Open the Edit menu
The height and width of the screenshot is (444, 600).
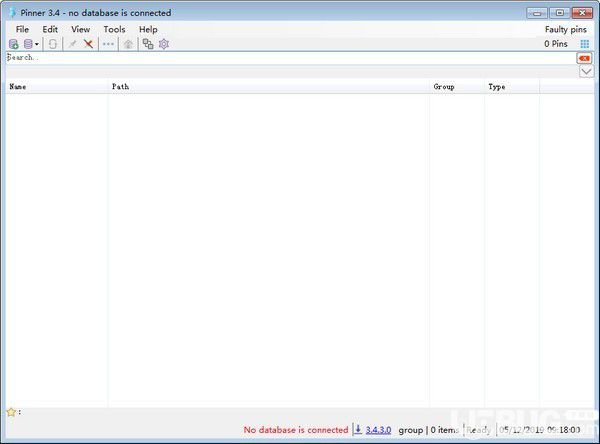coord(50,29)
